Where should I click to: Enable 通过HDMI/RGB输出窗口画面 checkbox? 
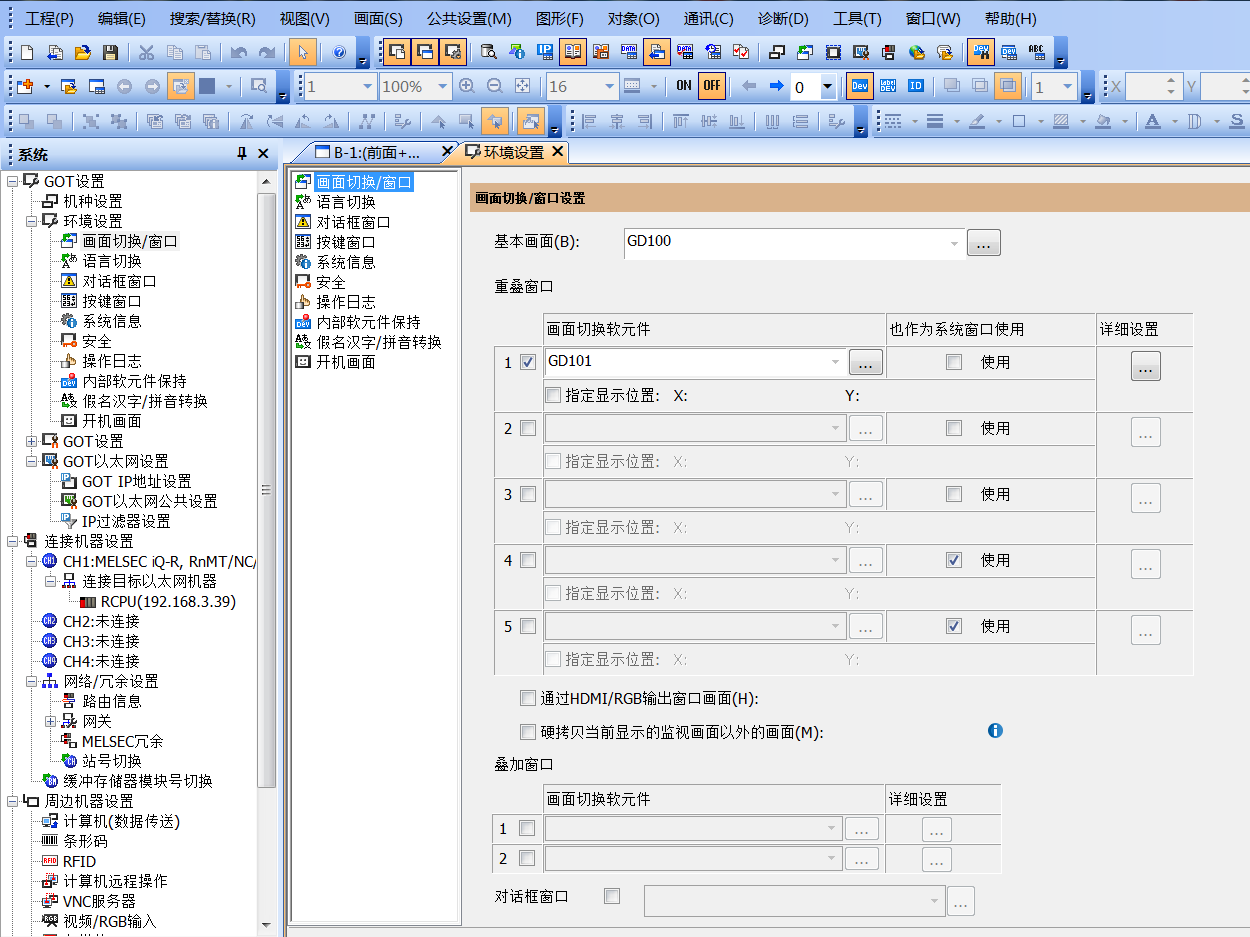(x=528, y=698)
